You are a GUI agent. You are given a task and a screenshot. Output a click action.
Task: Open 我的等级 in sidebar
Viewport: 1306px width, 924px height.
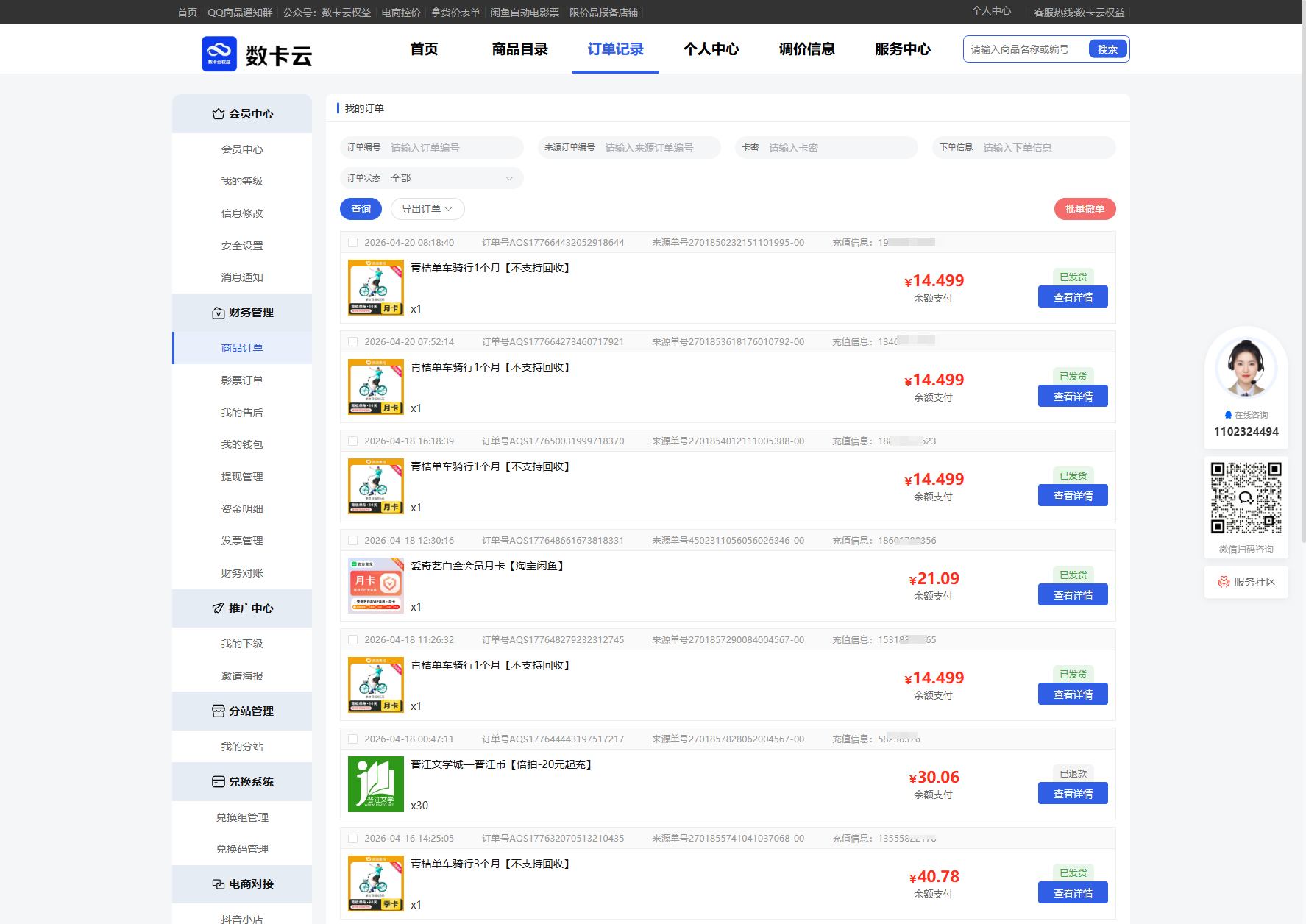pos(242,181)
